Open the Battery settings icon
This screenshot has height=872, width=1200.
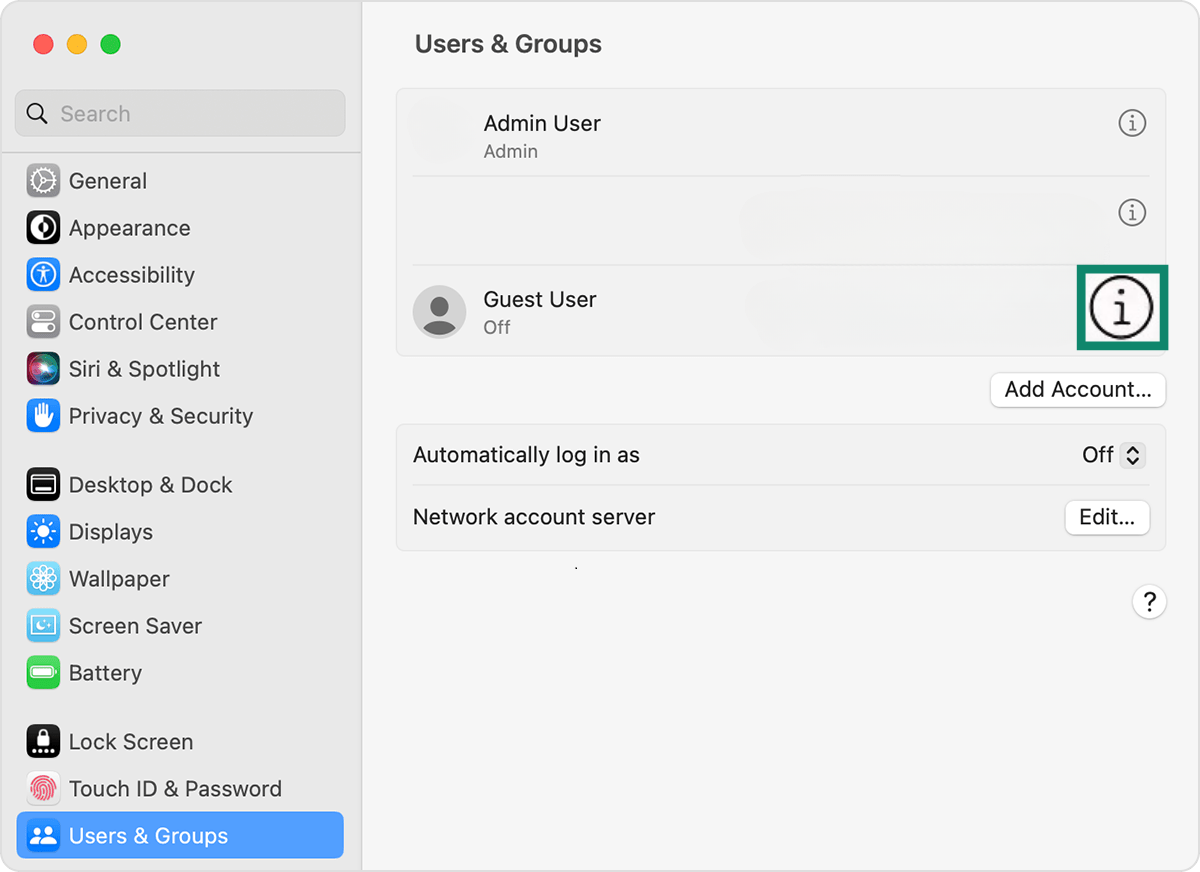coord(43,673)
